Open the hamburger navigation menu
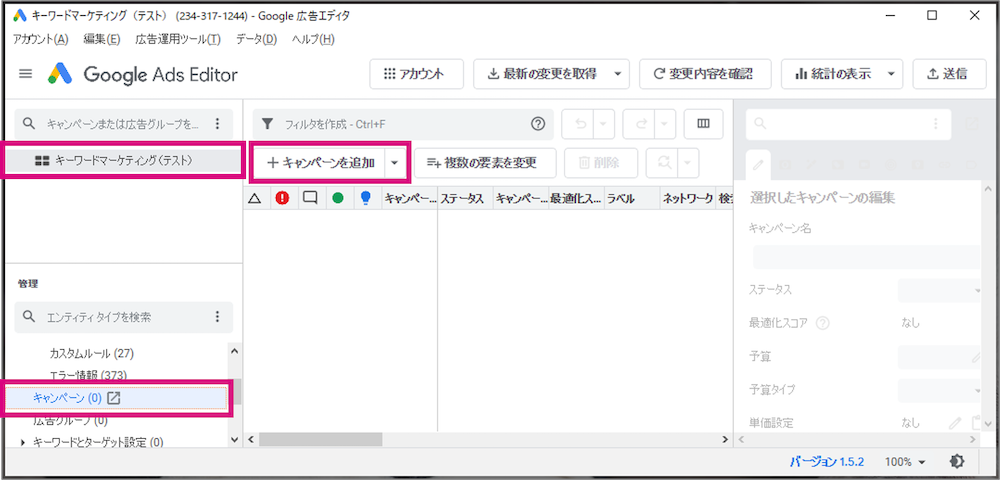The image size is (1000, 480). coord(26,74)
